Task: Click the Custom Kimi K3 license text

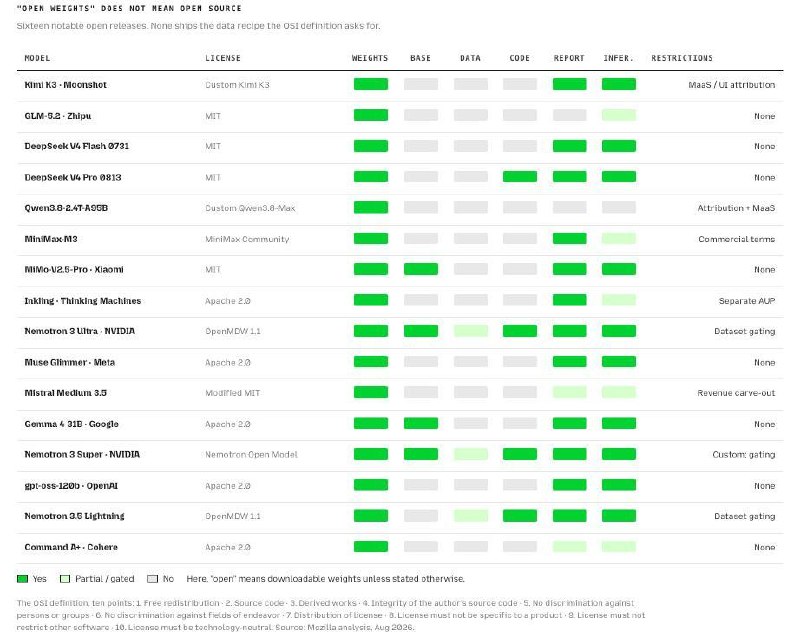Action: click(237, 85)
